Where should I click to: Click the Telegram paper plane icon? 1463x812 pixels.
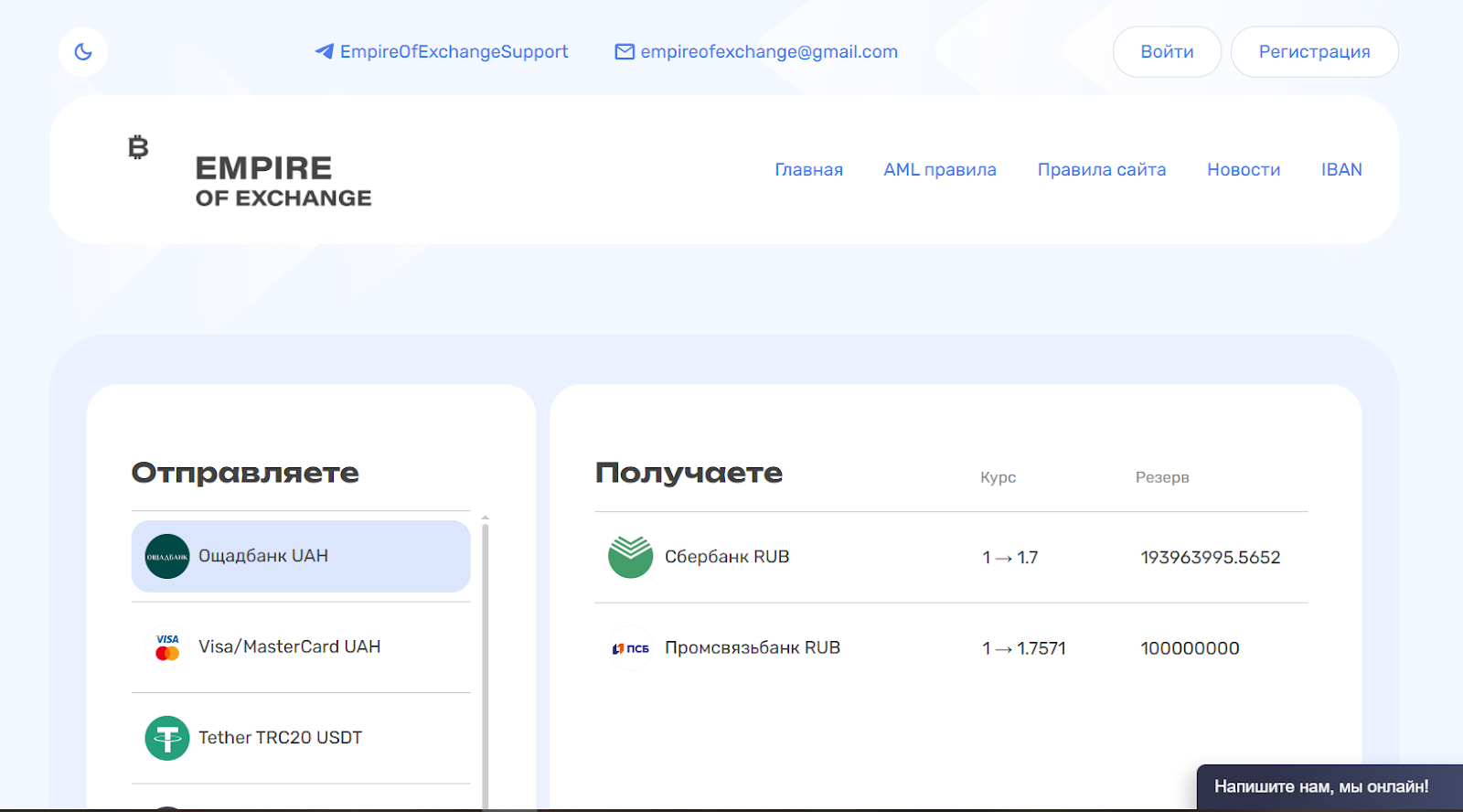pos(324,52)
